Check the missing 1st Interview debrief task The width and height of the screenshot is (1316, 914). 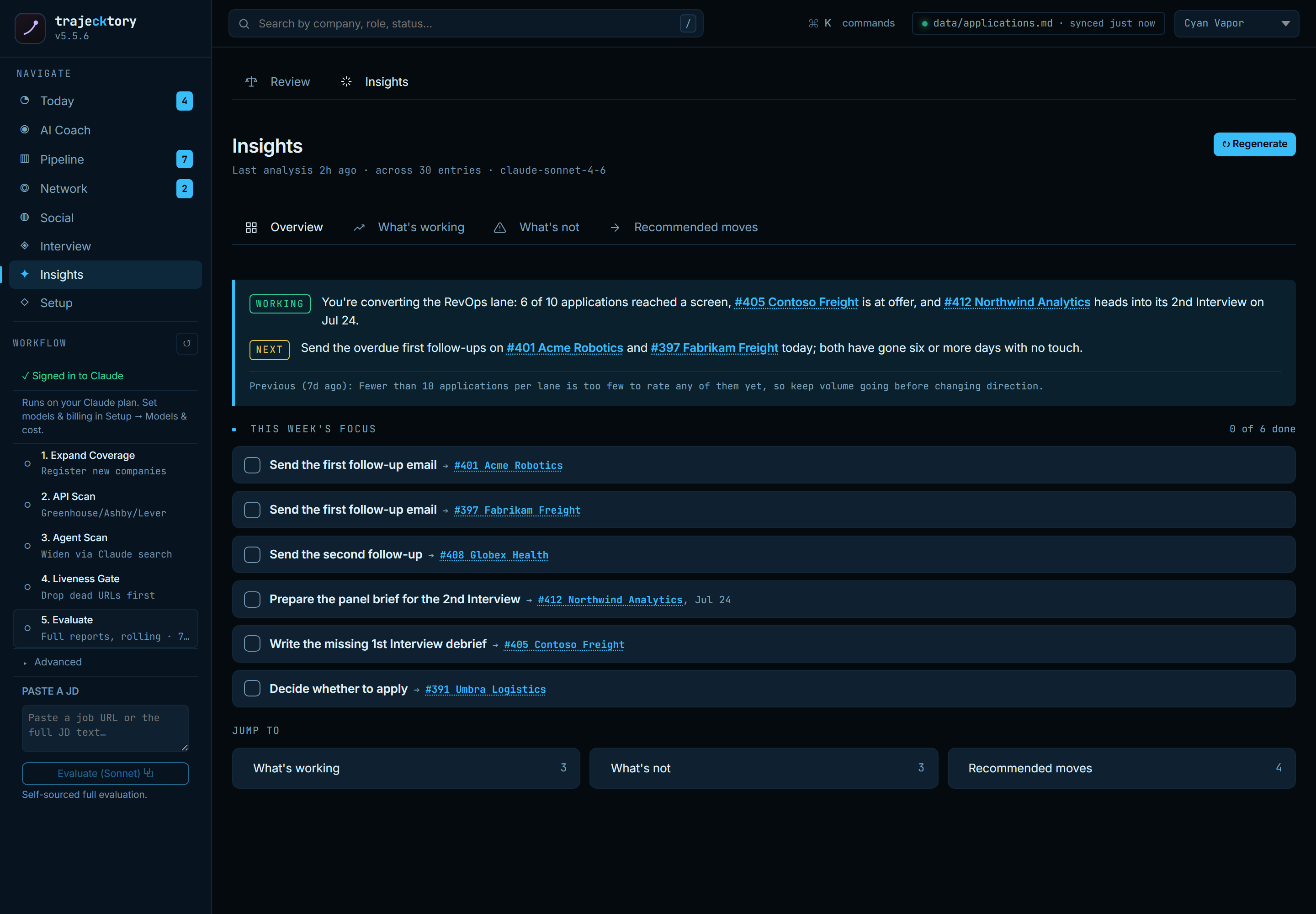pyautogui.click(x=252, y=644)
